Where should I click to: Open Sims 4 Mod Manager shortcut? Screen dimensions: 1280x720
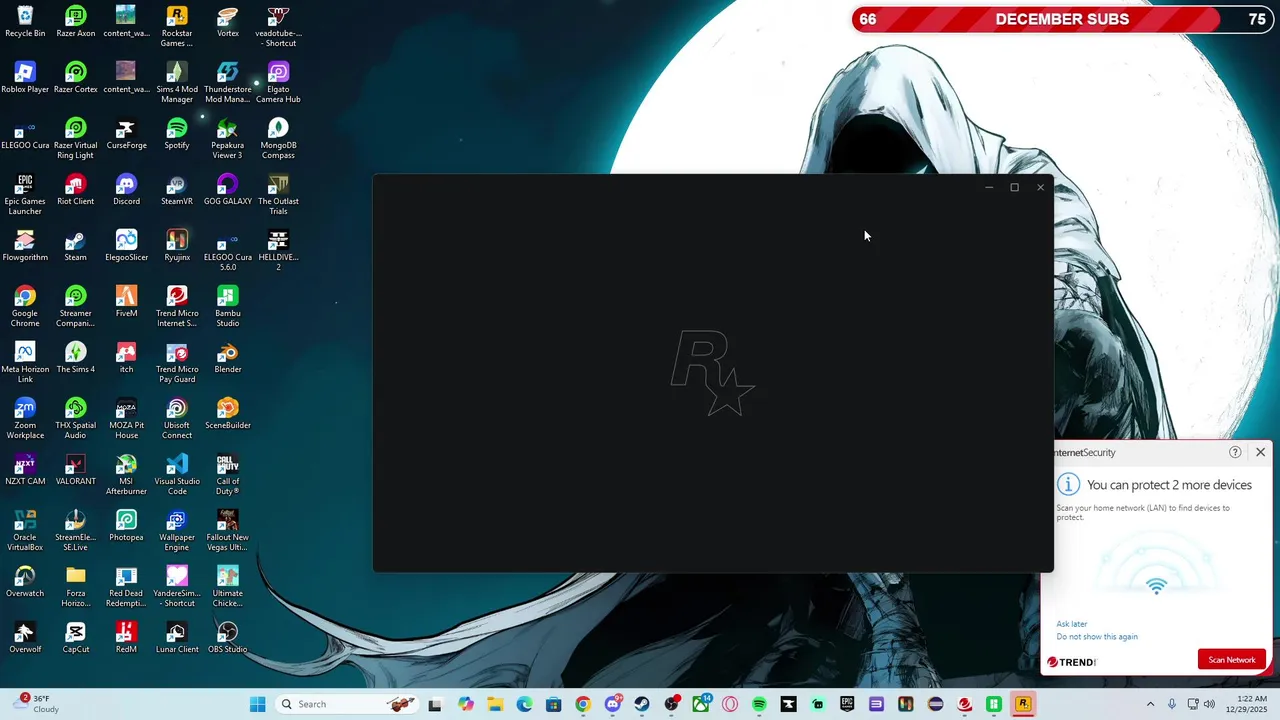pos(177,82)
